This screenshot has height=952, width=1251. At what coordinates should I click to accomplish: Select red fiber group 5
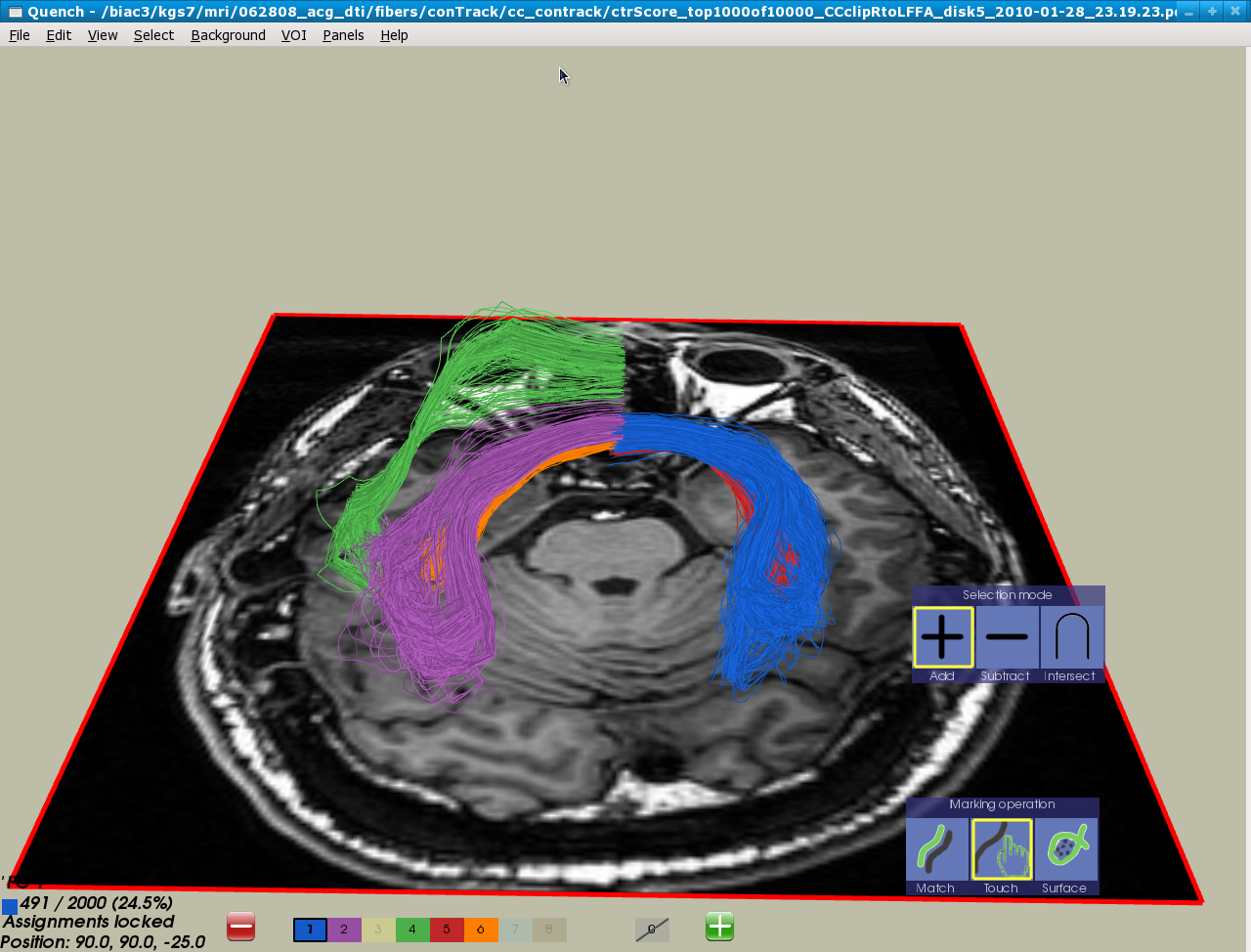447,930
